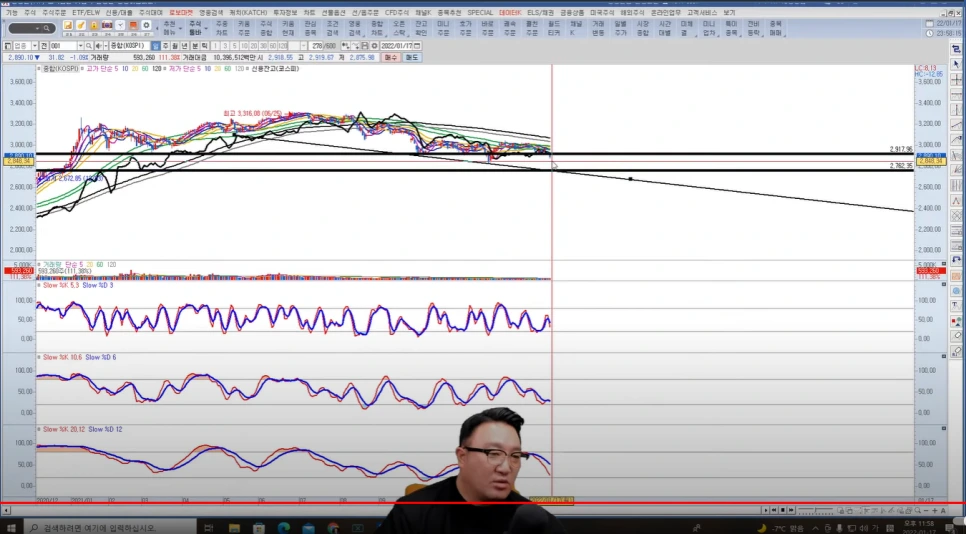966x534 pixels.
Task: Select 일 (daily) chart period
Action: [156, 46]
